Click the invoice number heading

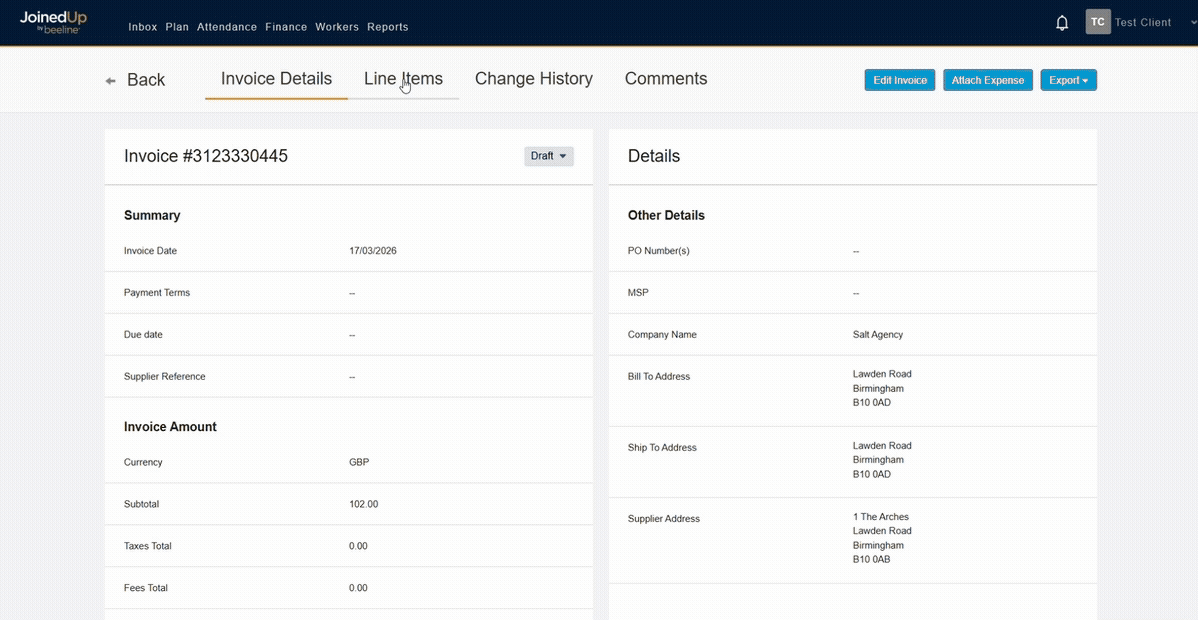coord(206,156)
